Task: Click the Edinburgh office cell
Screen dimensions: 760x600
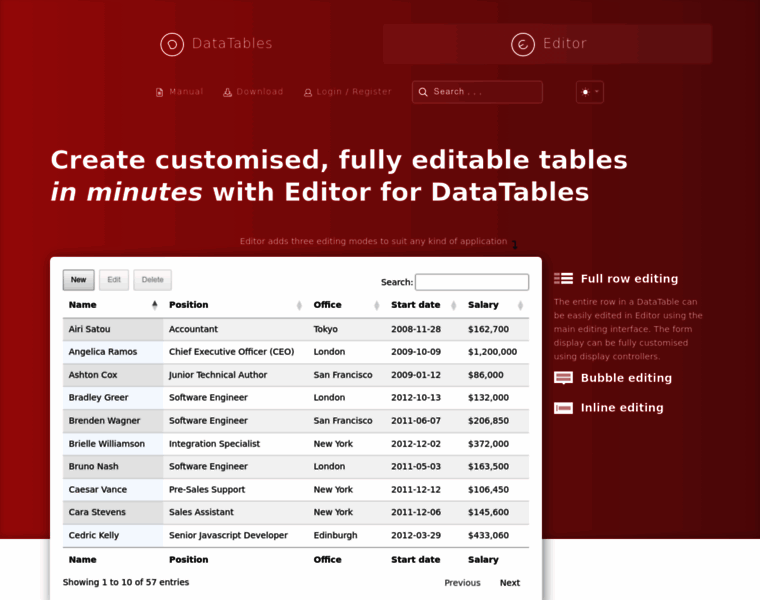Action: pyautogui.click(x=347, y=536)
